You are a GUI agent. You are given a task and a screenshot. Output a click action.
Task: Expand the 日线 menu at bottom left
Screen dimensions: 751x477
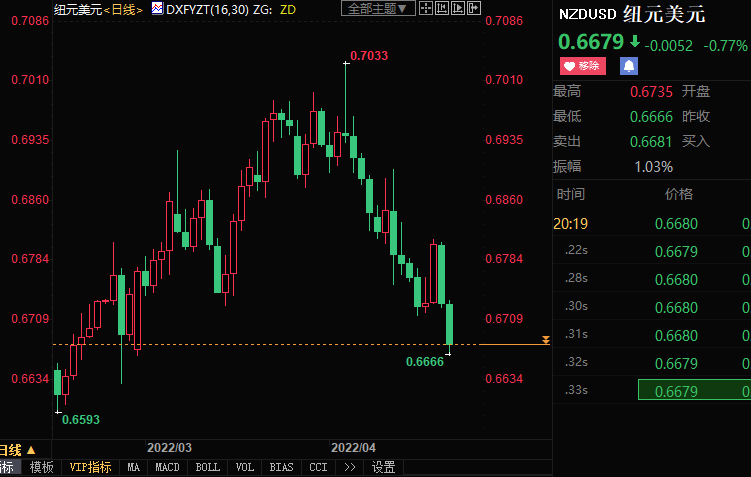tap(18, 450)
